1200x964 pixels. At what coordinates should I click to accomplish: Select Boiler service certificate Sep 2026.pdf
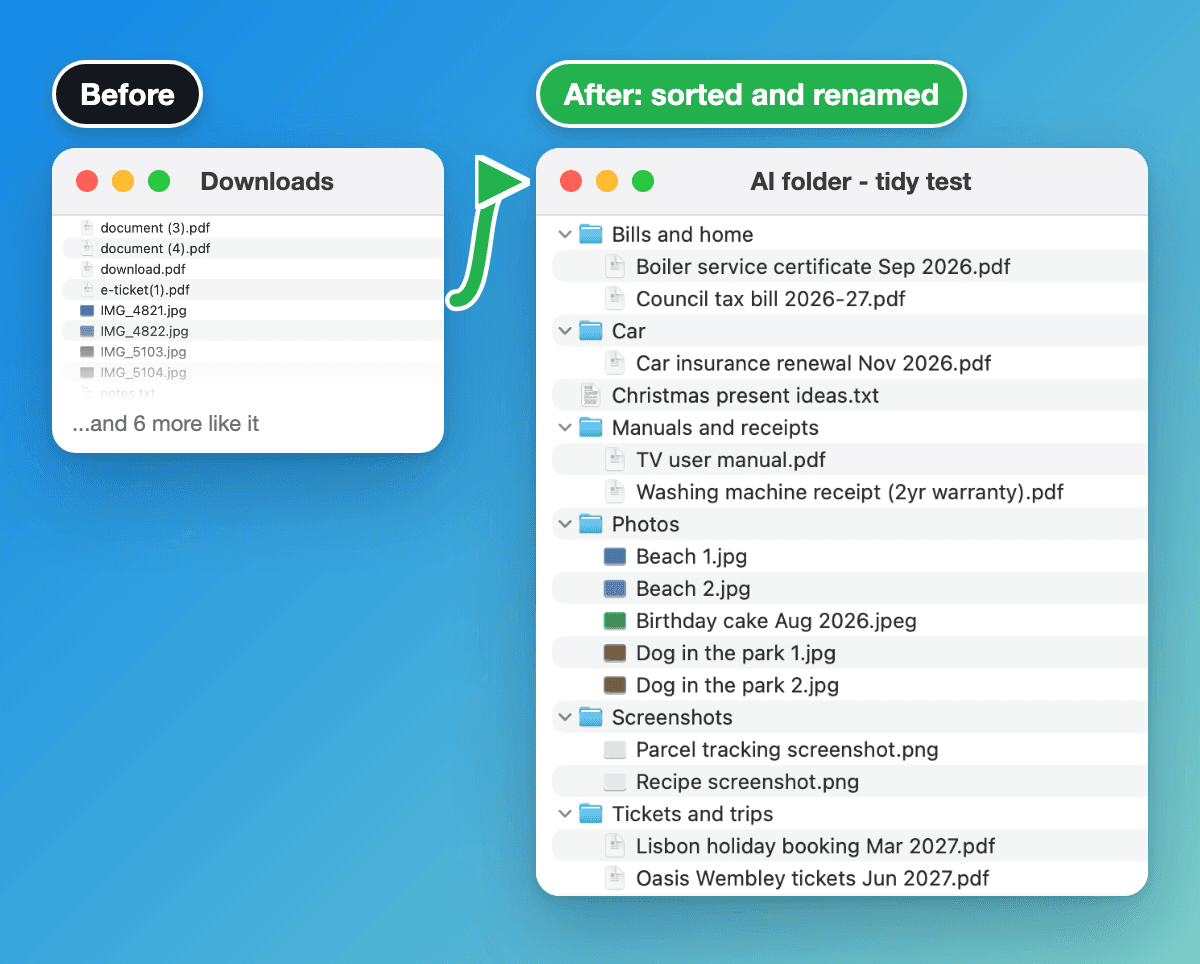tap(823, 267)
